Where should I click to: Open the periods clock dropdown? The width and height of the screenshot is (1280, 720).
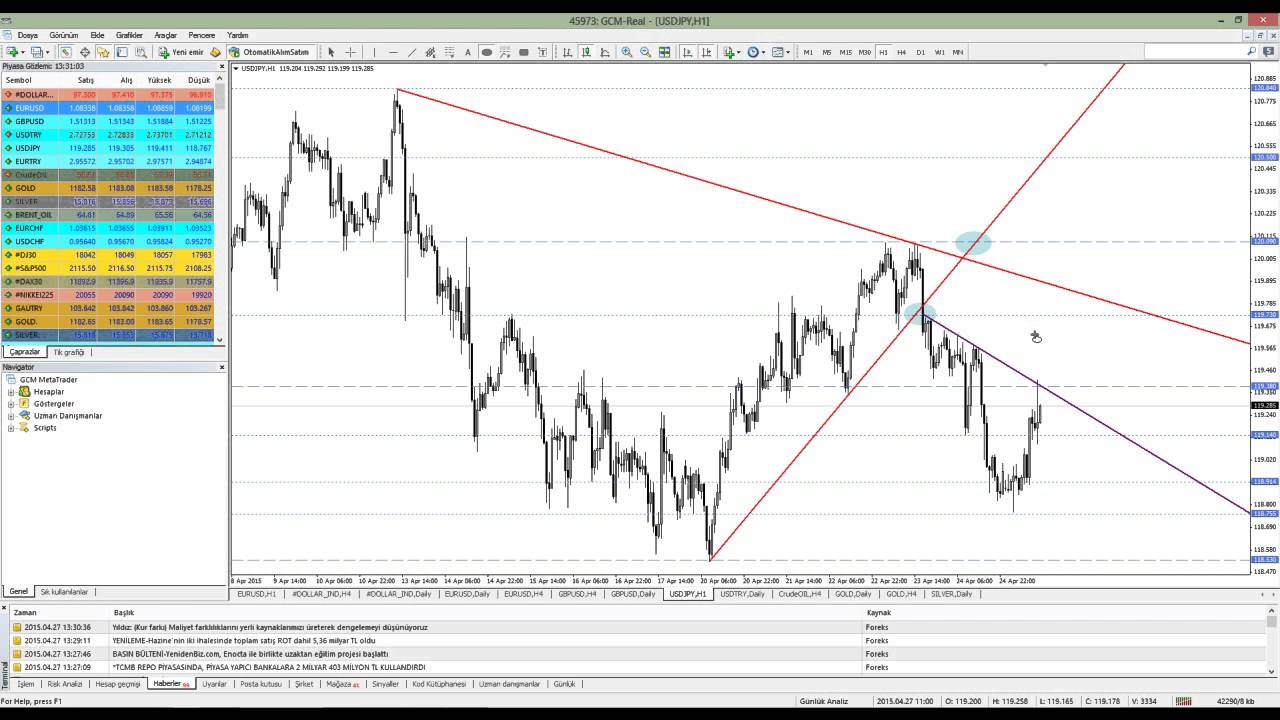point(763,52)
